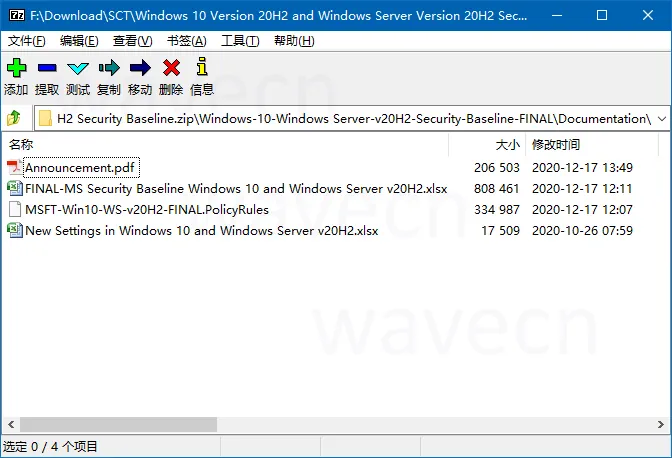Click the Info (信息) yellow i icon
The width and height of the screenshot is (672, 458).
[x=202, y=67]
